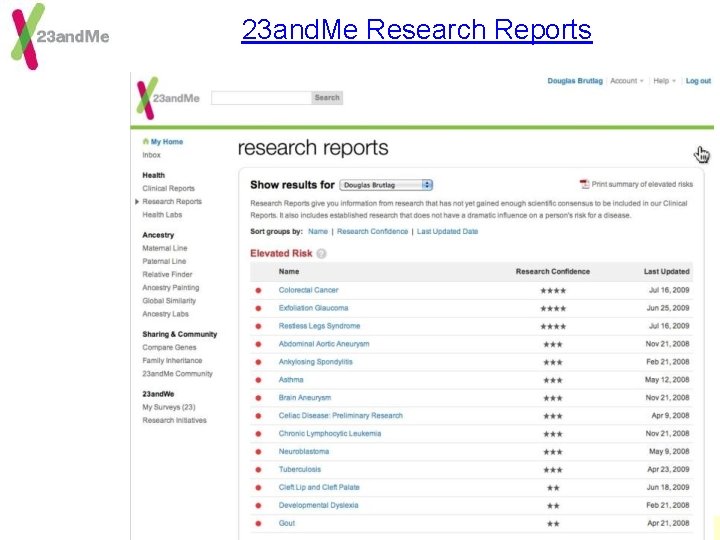Open Relative Finder in sidebar
The height and width of the screenshot is (540, 720).
167,275
